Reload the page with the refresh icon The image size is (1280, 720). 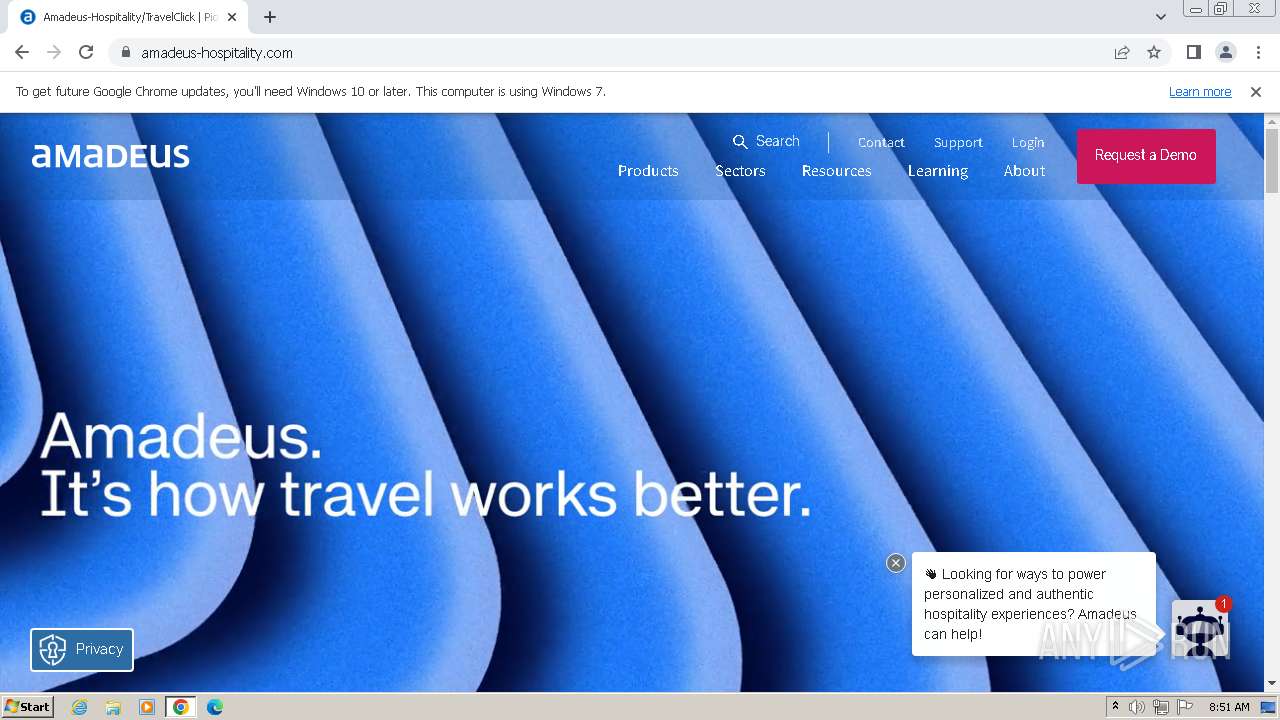point(86,52)
